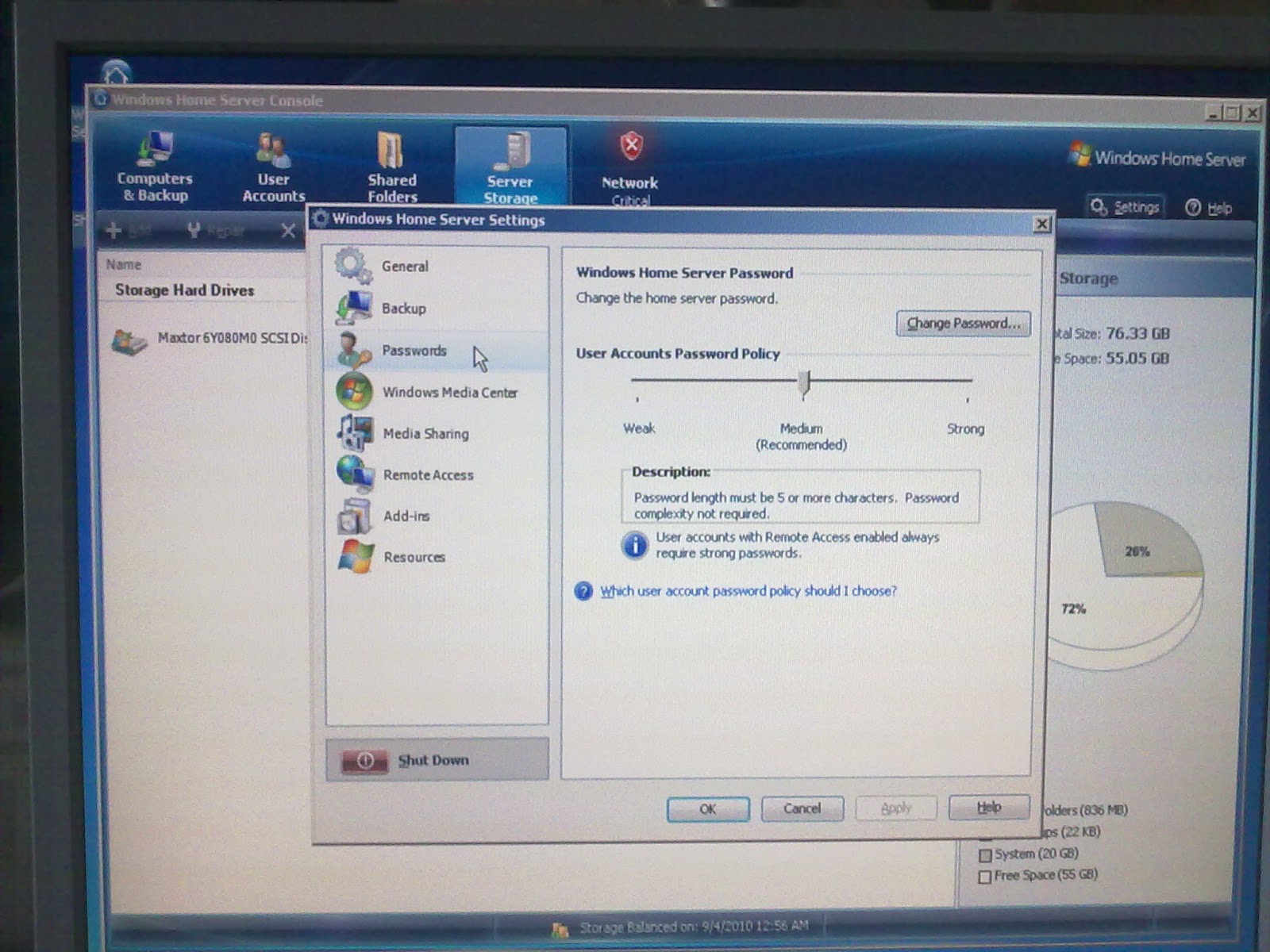
Task: Click the 76.33 GB total size value
Action: coord(1137,333)
